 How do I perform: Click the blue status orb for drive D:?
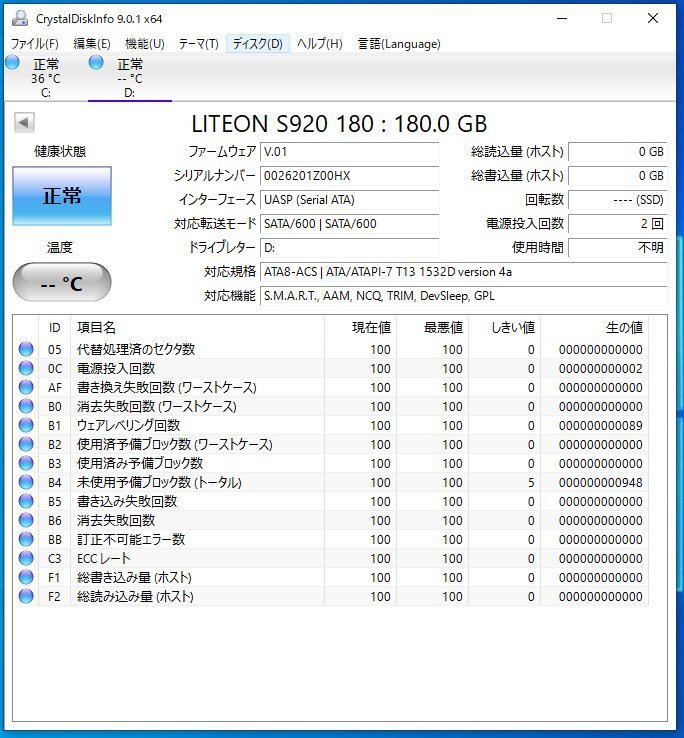(x=96, y=62)
